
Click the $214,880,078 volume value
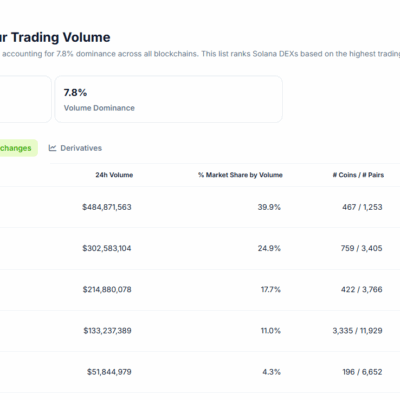click(x=107, y=290)
